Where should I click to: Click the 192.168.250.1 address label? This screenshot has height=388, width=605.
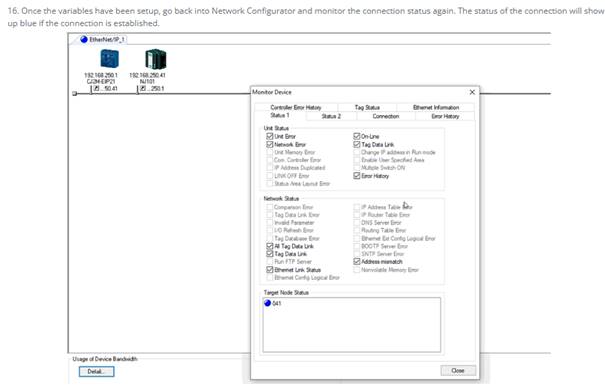tap(101, 75)
